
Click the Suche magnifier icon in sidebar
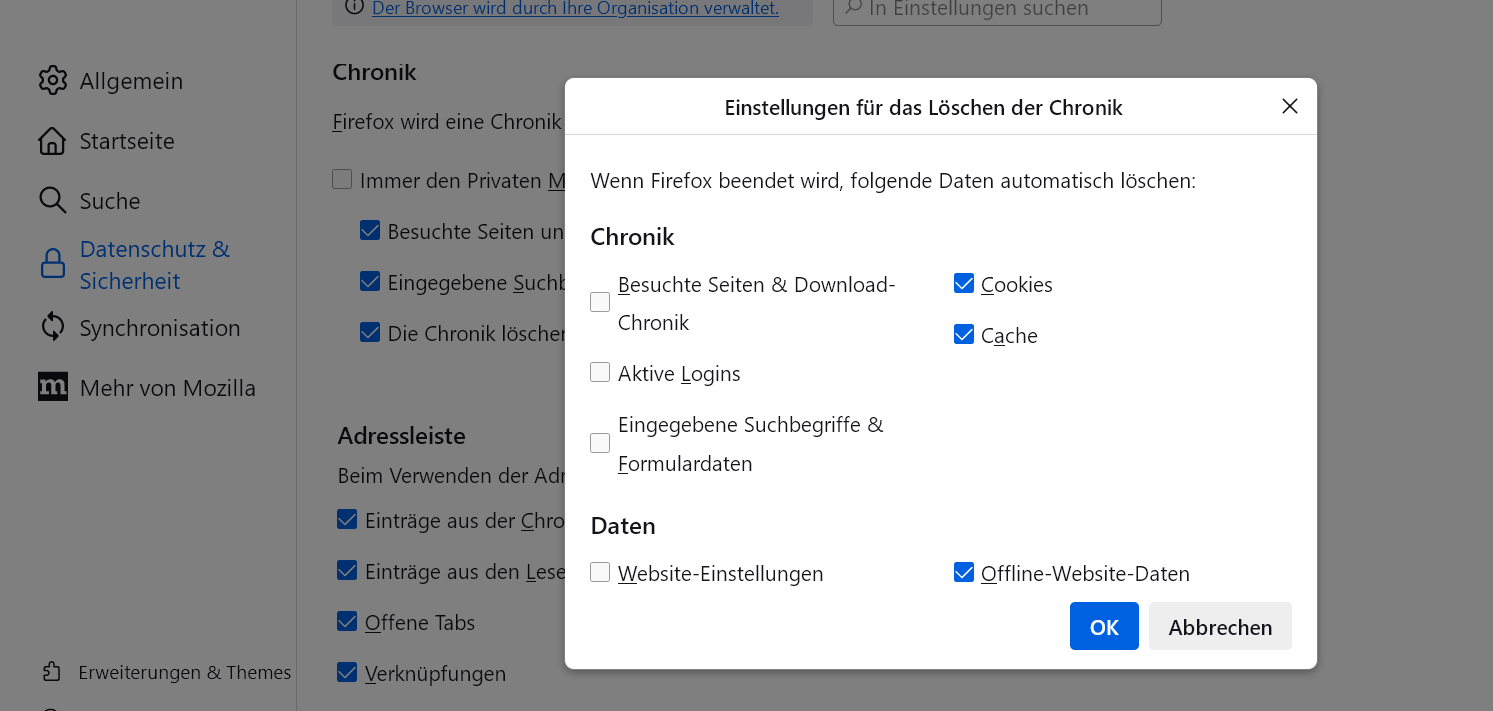point(52,200)
